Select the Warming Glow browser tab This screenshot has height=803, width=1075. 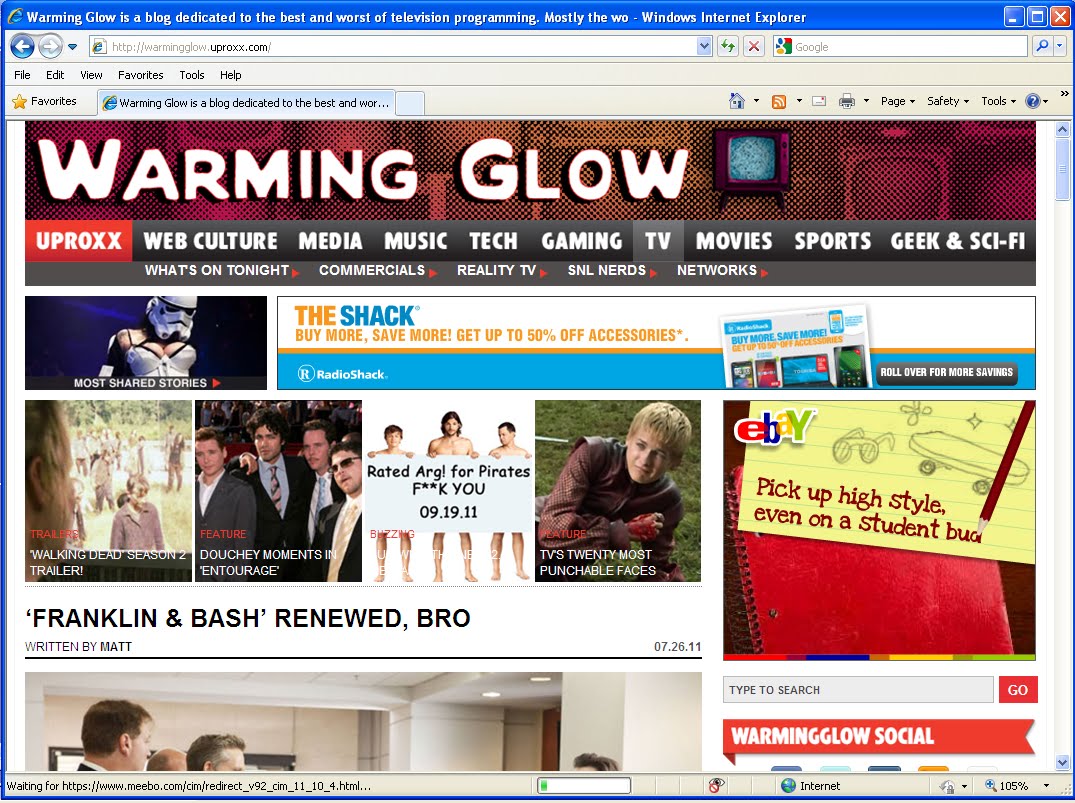(246, 103)
